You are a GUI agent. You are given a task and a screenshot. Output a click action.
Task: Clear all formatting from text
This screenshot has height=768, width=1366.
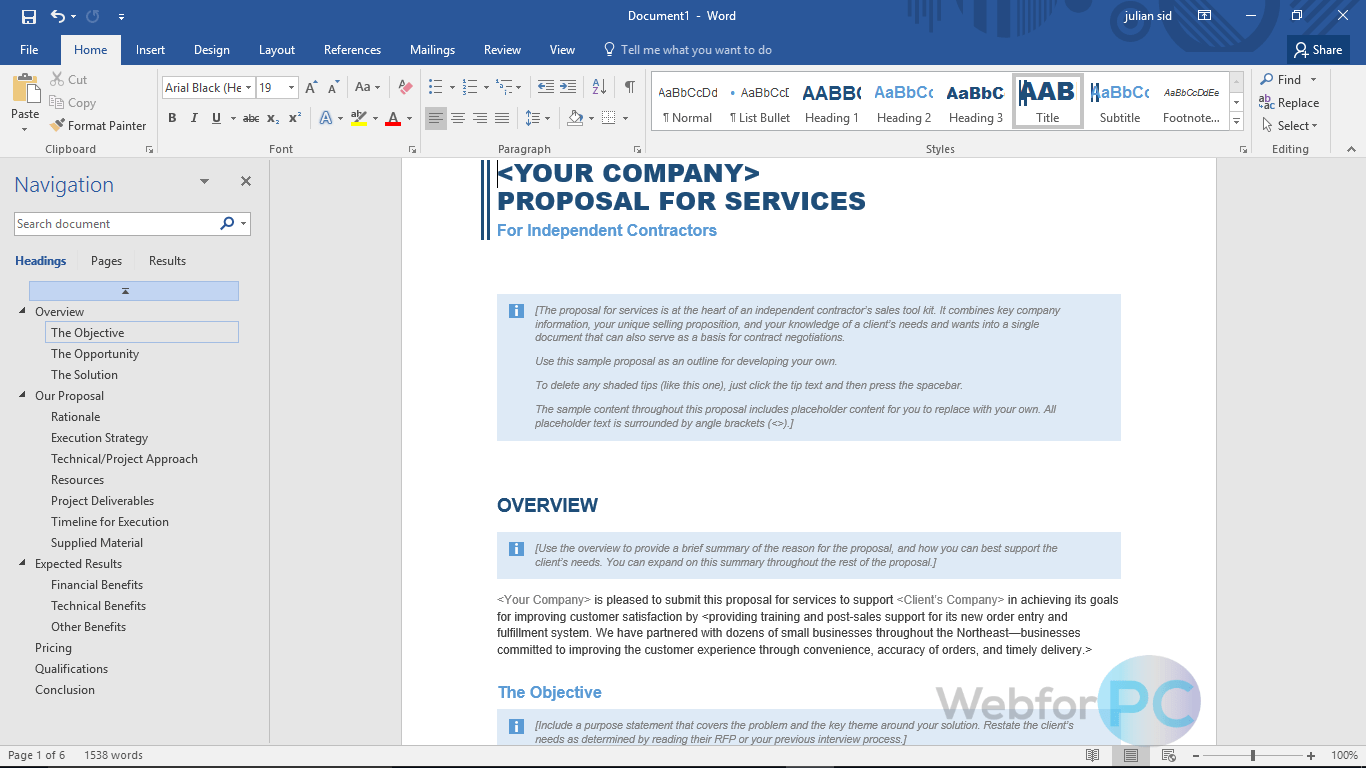tap(405, 87)
